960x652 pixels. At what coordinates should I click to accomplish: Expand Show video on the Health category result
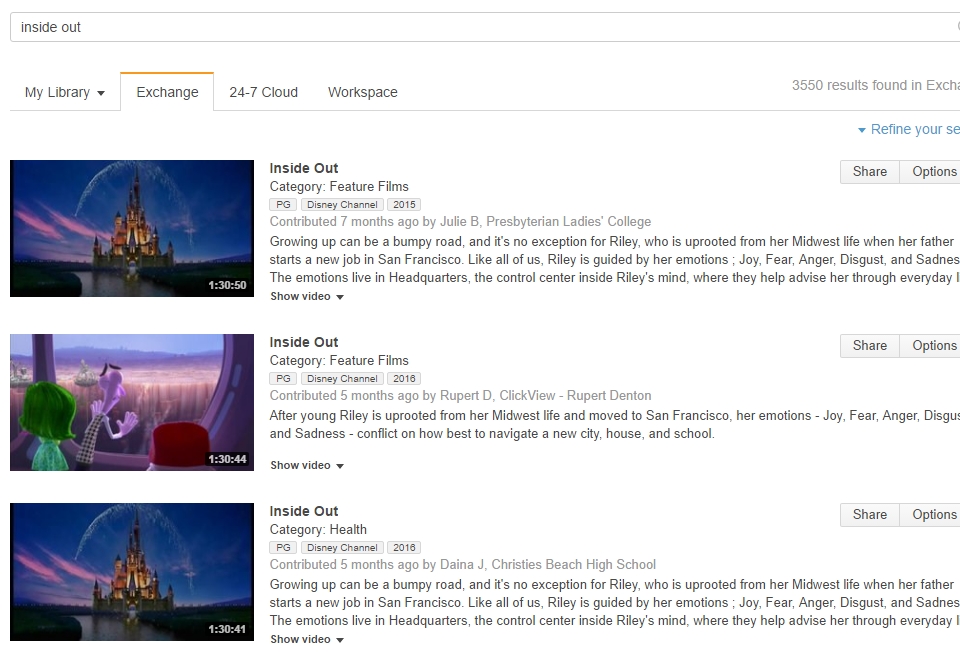[x=300, y=637]
